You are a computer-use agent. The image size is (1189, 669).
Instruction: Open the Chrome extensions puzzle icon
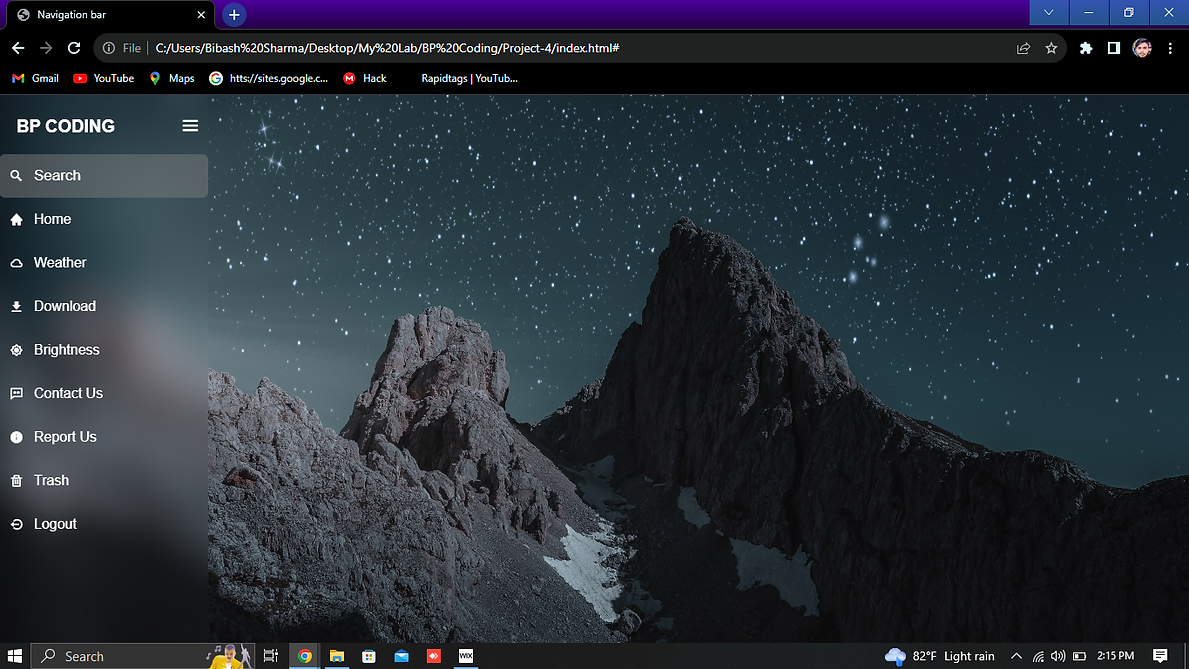pos(1086,48)
